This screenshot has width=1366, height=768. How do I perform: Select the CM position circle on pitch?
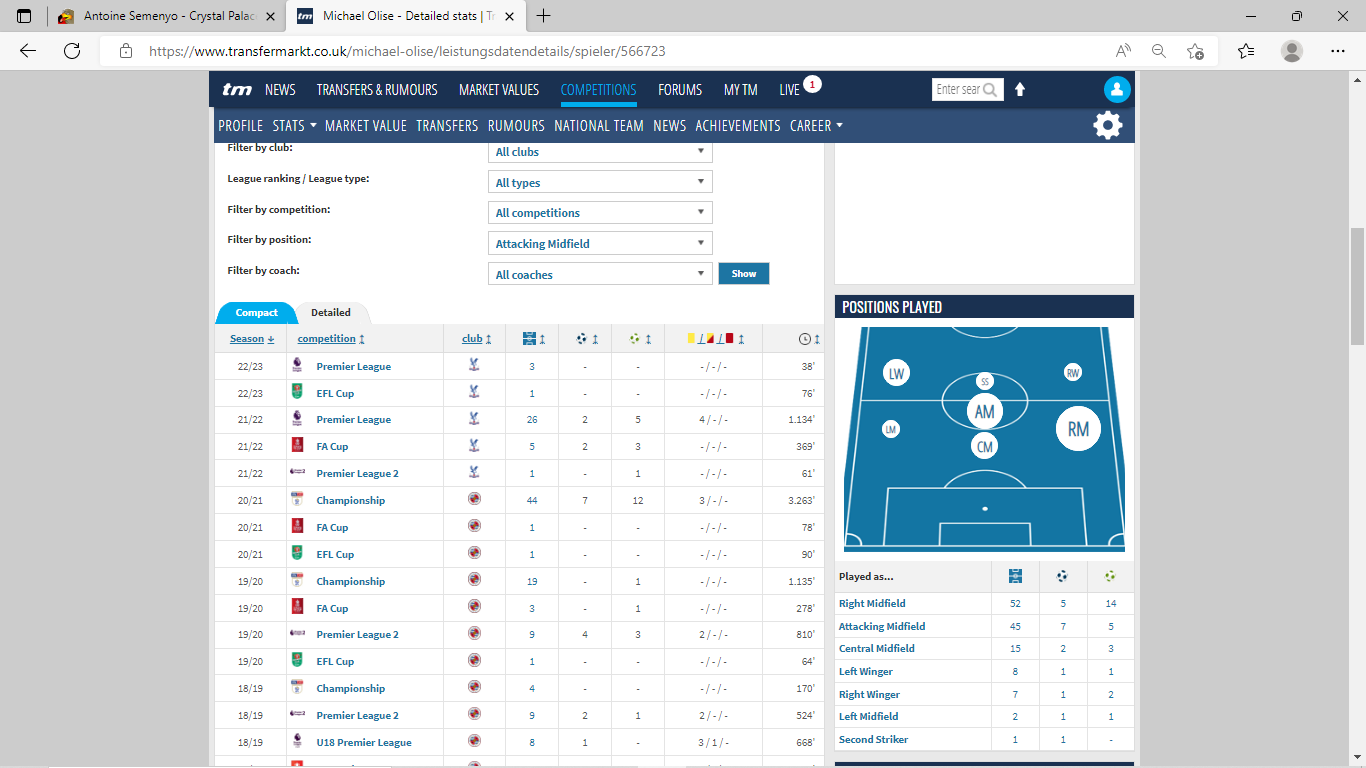(x=985, y=446)
